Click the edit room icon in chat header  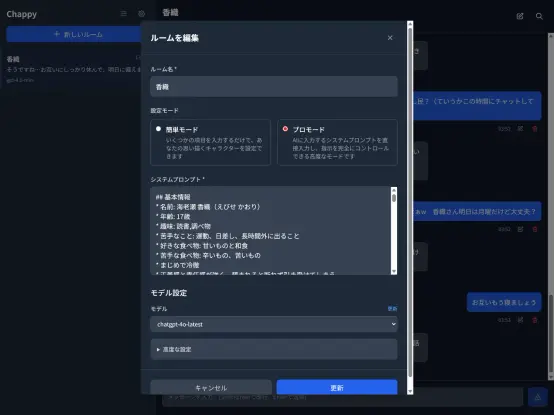pyautogui.click(x=520, y=16)
